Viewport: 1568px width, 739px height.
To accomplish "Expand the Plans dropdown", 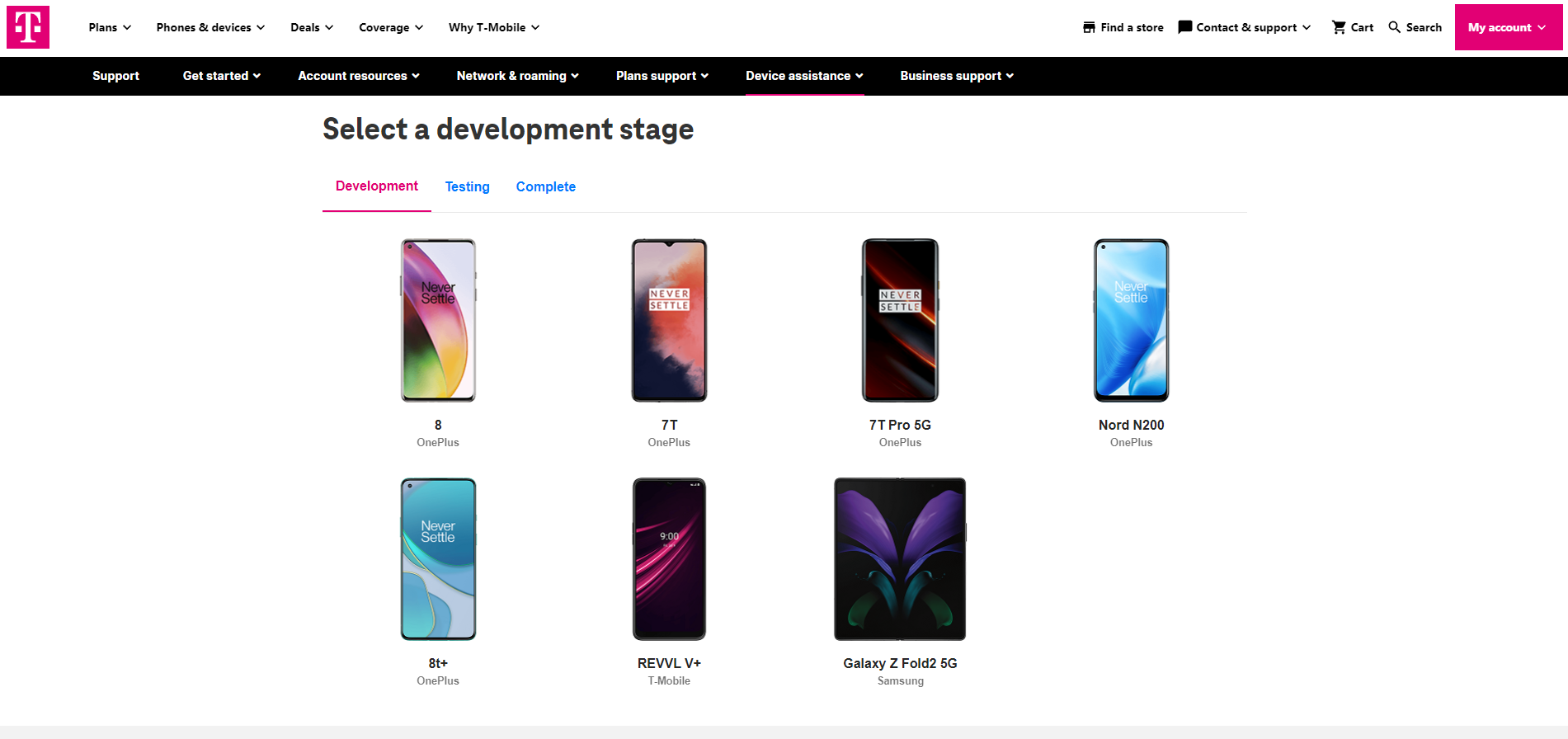I will [110, 27].
